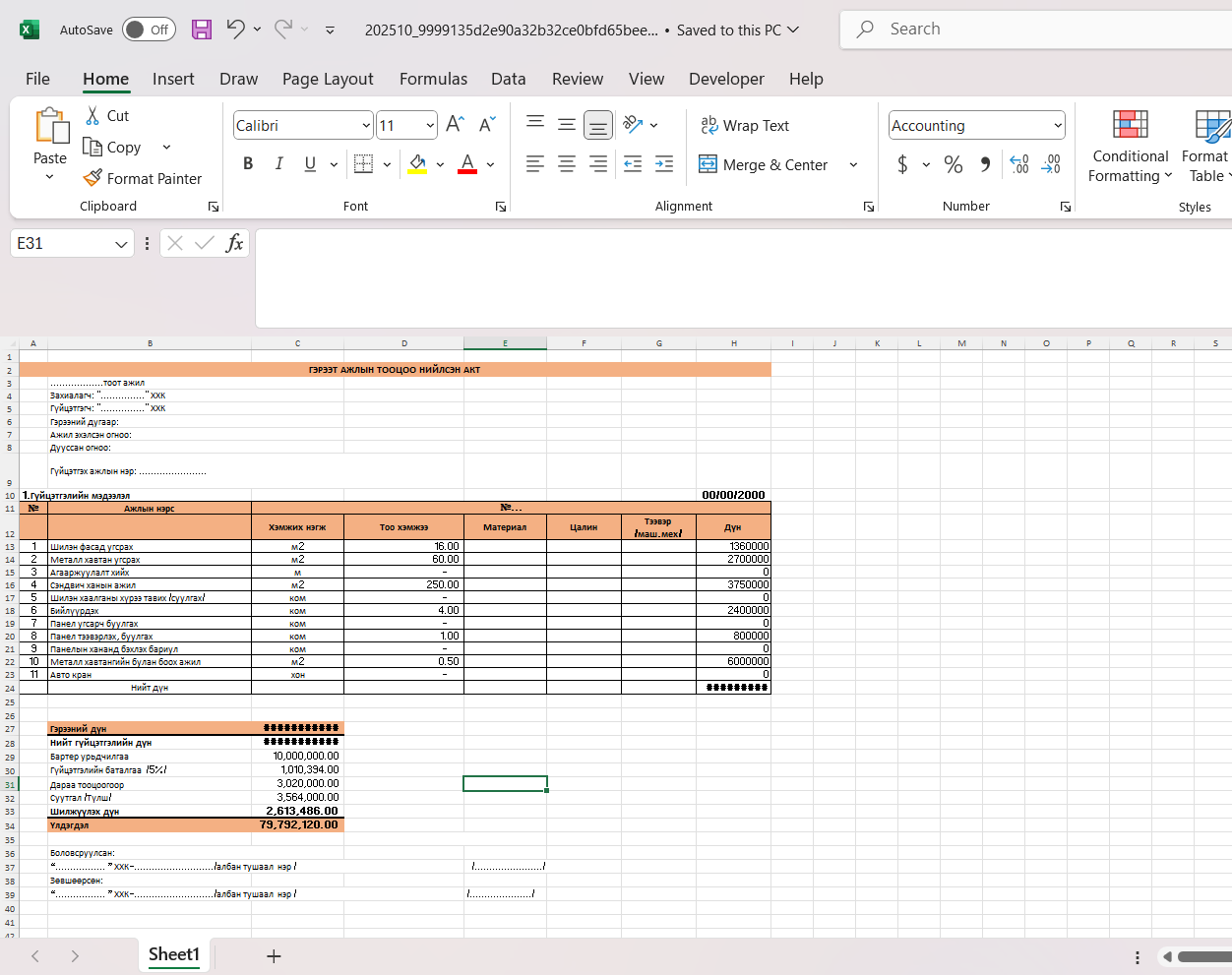Viewport: 1232px width, 975px height.
Task: Click the Increase Font Size icon
Action: pyautogui.click(x=455, y=125)
